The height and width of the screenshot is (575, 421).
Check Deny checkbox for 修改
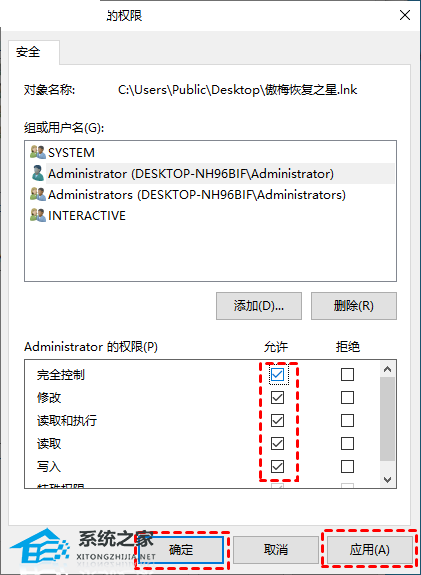pos(347,398)
